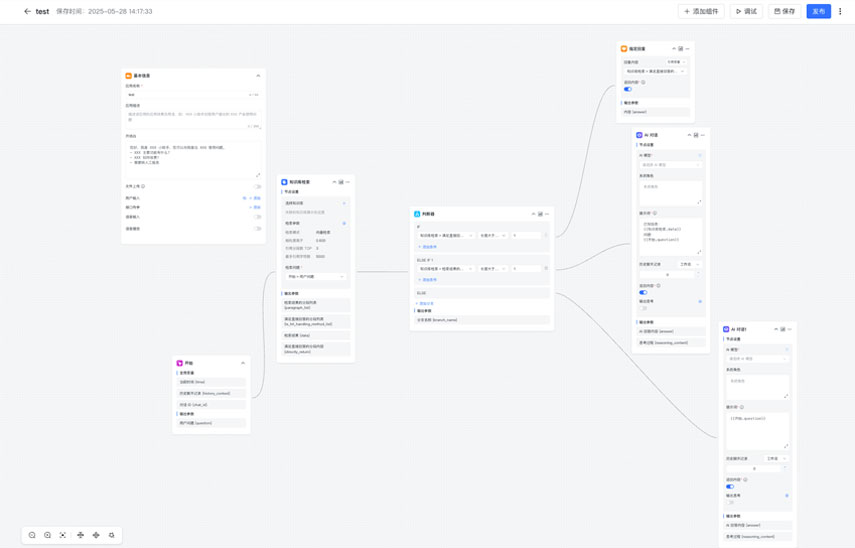Image resolution: width=855 pixels, height=548 pixels.
Task: Collapse the 基本信息 panel
Action: pyautogui.click(x=258, y=76)
